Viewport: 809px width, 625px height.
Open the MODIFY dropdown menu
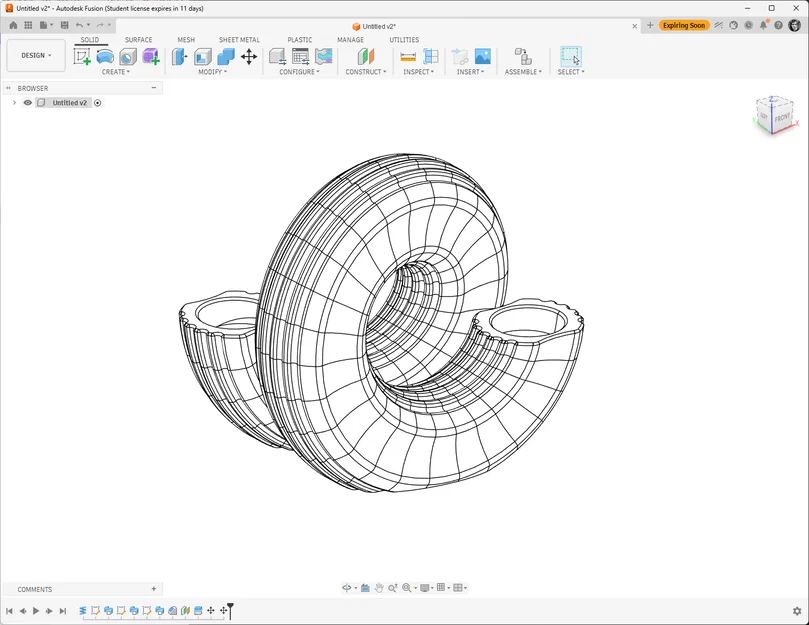tap(213, 72)
